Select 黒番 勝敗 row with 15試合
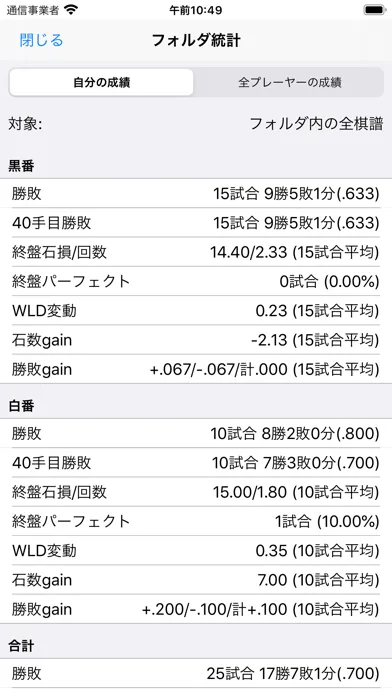This screenshot has height=696, width=392. click(x=196, y=194)
